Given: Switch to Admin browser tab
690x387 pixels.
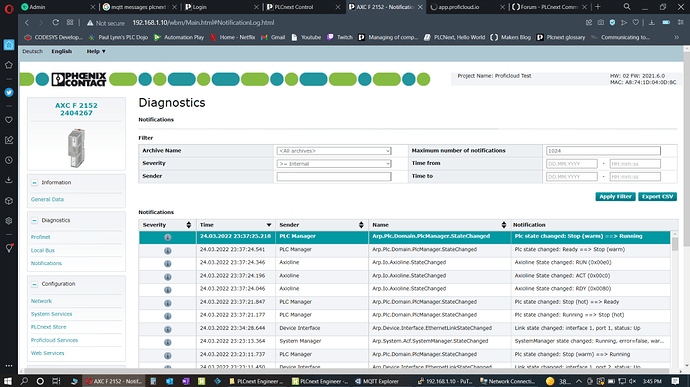Looking at the screenshot, I should (x=57, y=7).
